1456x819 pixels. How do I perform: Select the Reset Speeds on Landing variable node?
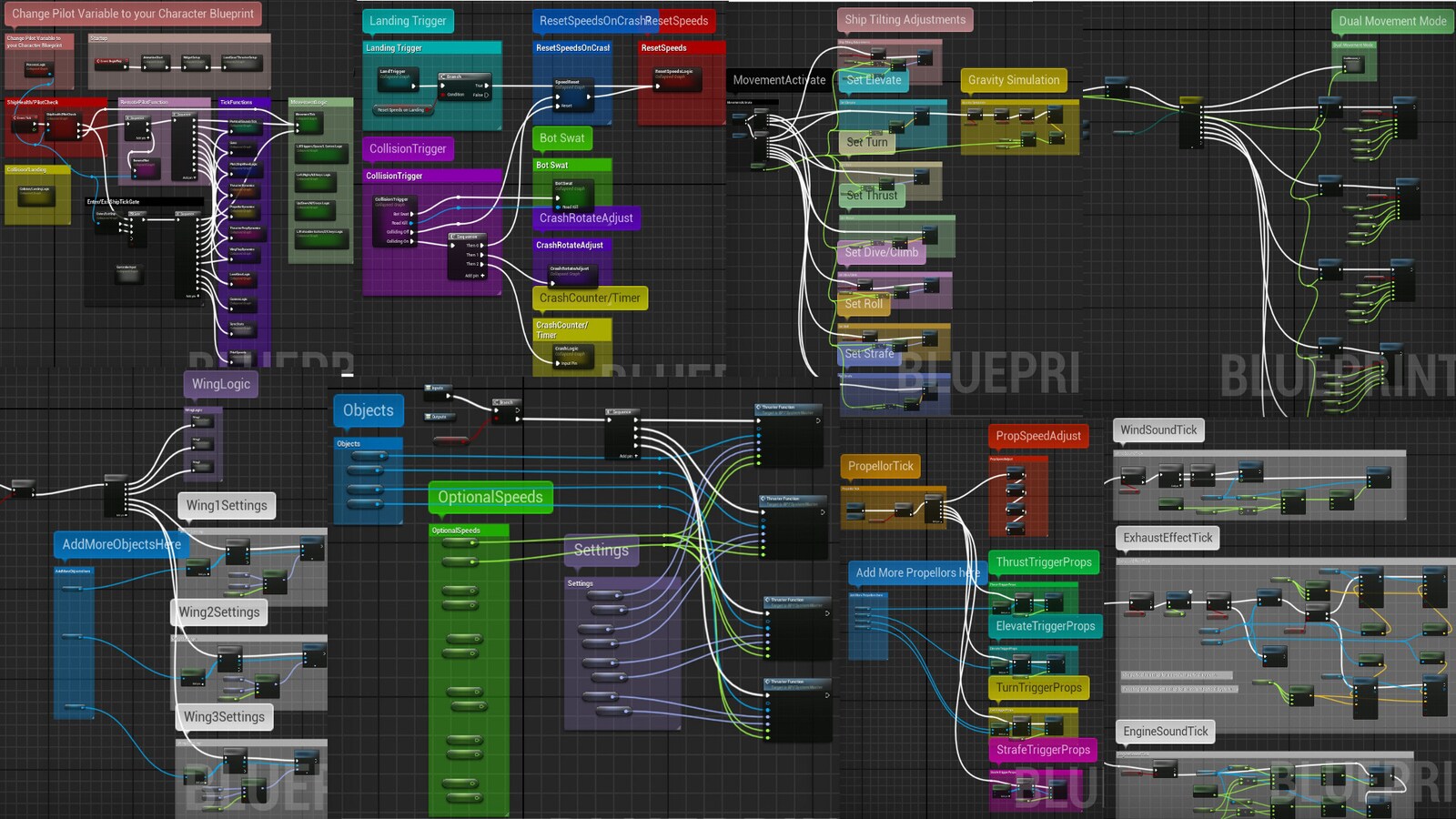(402, 109)
